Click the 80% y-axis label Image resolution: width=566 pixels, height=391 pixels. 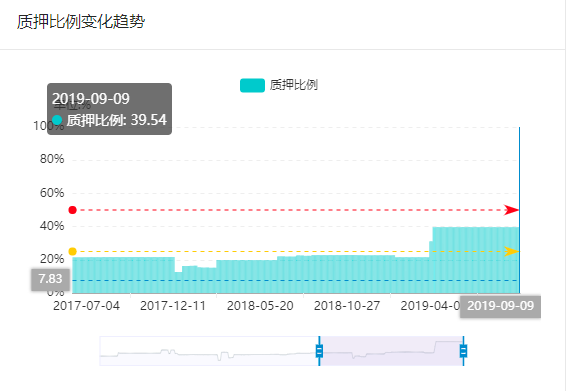pyautogui.click(x=52, y=159)
